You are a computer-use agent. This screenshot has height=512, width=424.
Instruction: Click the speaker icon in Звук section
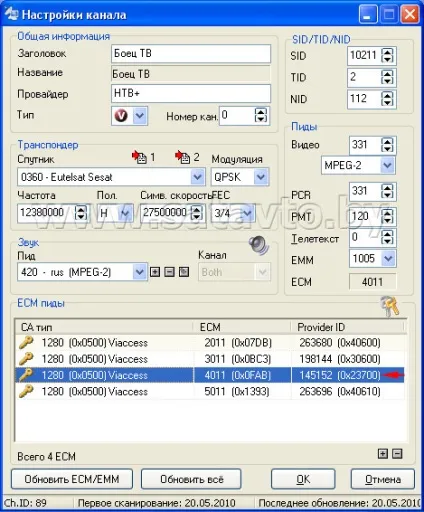259,245
